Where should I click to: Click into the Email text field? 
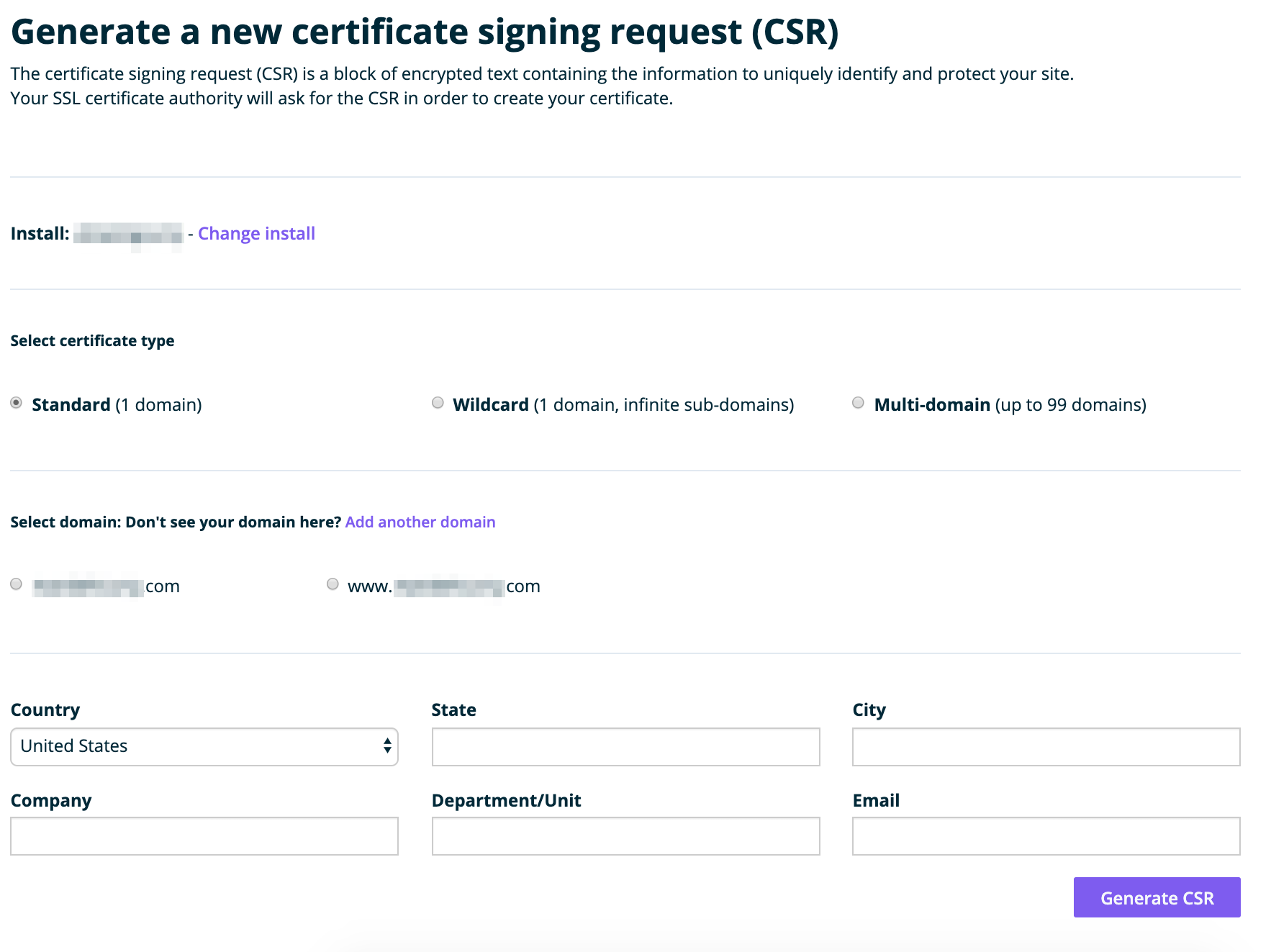click(x=1046, y=836)
